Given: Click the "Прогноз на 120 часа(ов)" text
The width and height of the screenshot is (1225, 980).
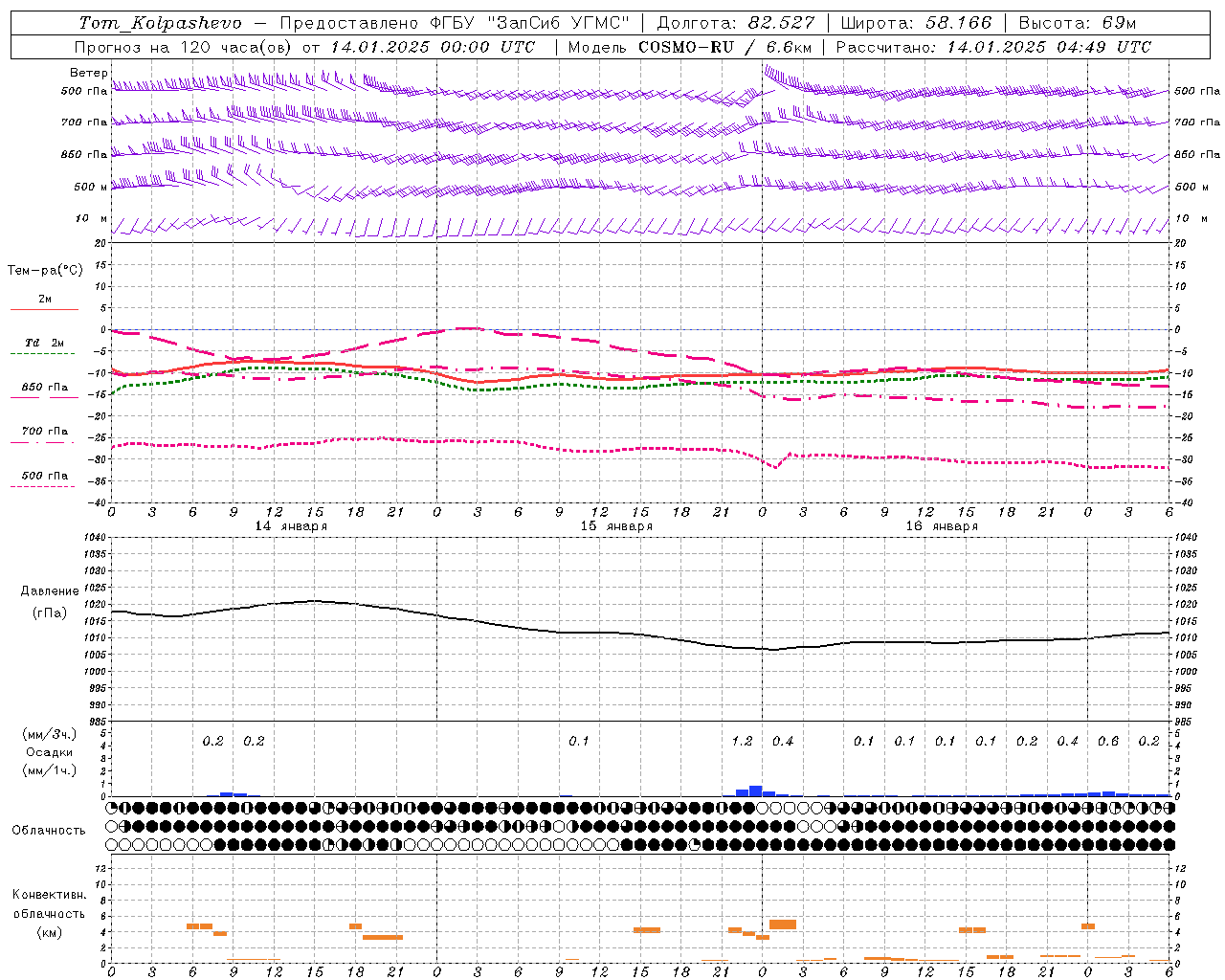Looking at the screenshot, I should (185, 47).
